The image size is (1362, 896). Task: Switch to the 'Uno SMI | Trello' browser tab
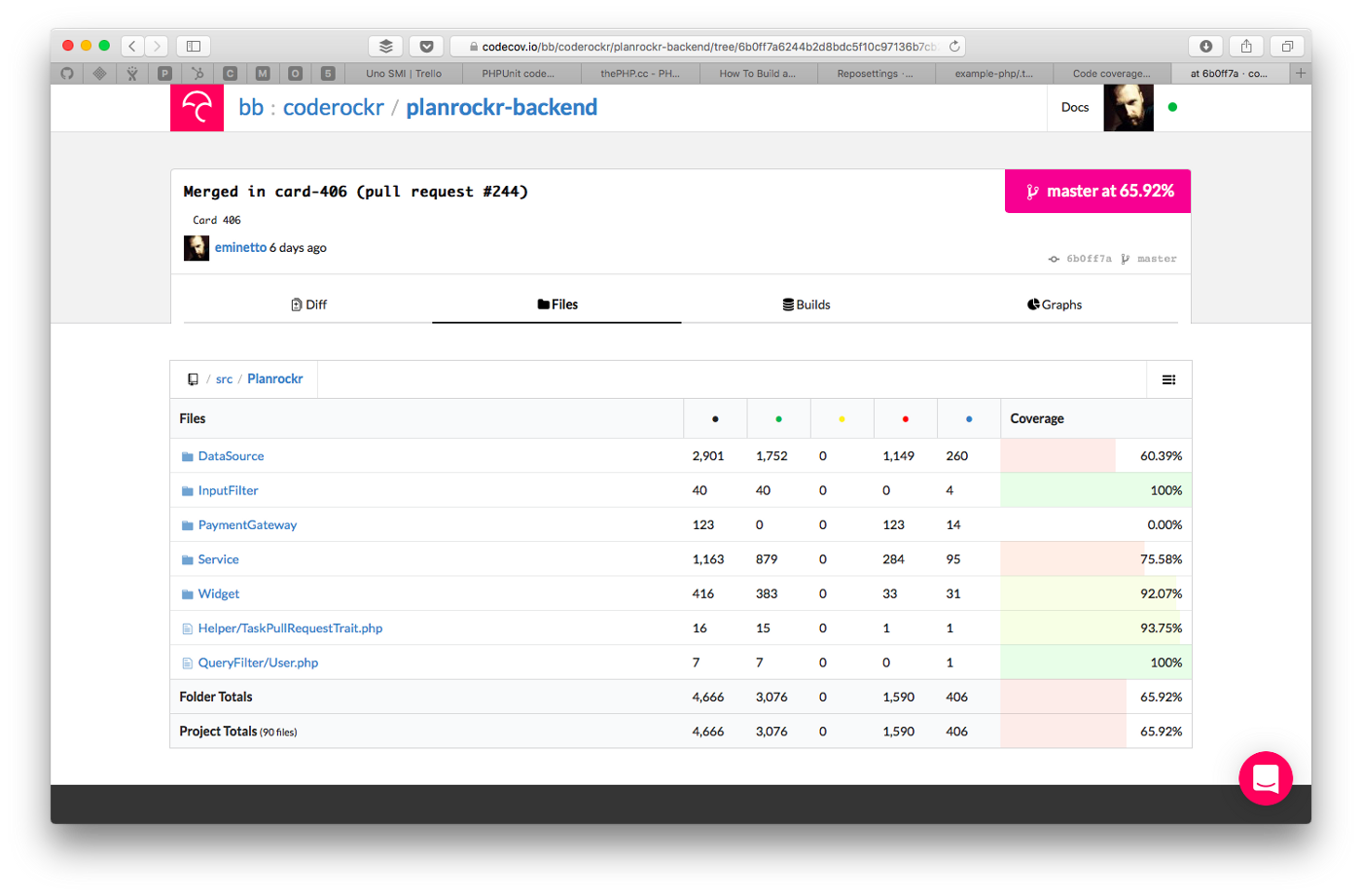[404, 73]
